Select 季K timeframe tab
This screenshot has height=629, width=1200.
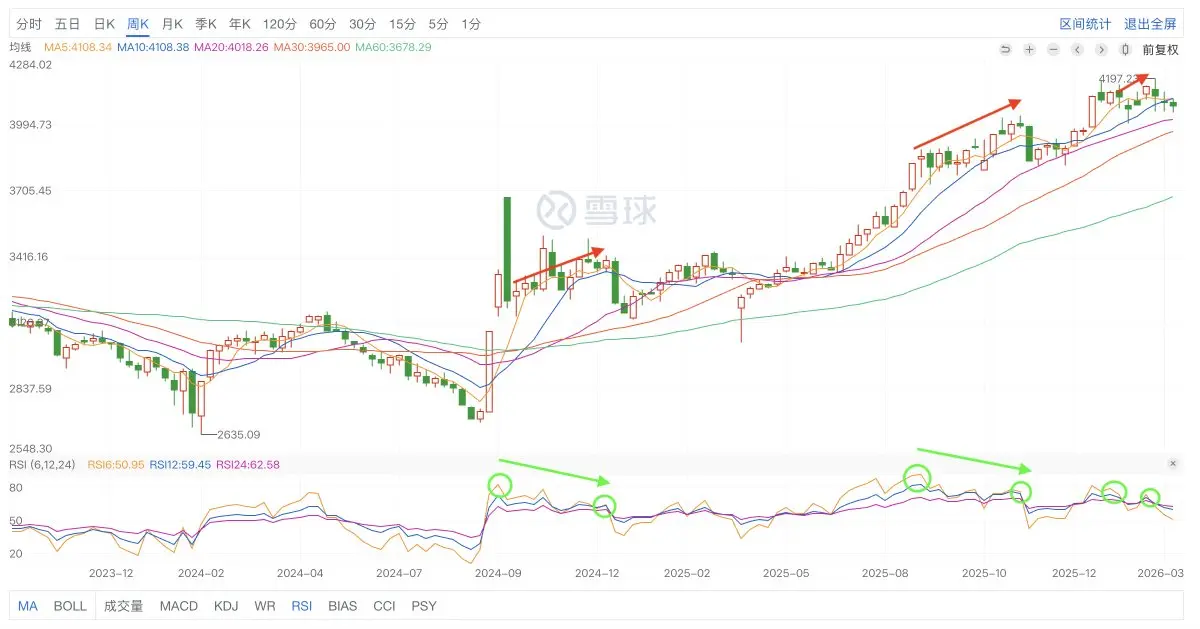[206, 23]
